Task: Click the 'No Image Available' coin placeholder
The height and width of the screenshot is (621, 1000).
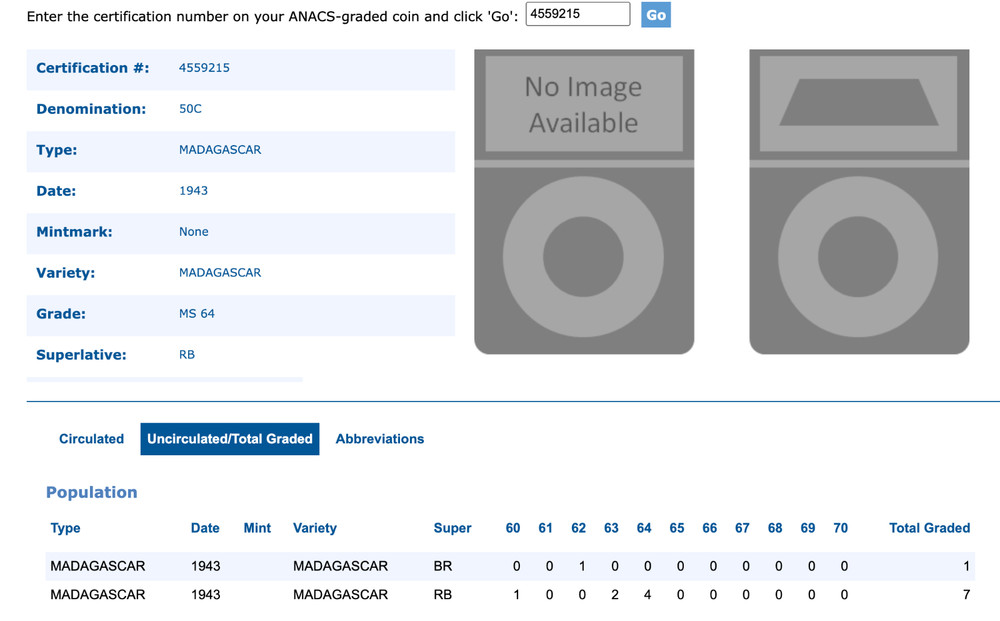Action: pos(584,201)
